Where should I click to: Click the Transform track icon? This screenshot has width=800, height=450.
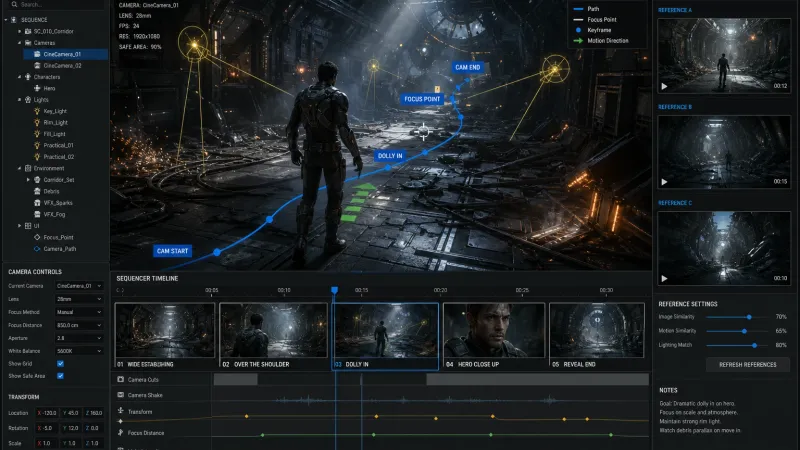(x=121, y=410)
